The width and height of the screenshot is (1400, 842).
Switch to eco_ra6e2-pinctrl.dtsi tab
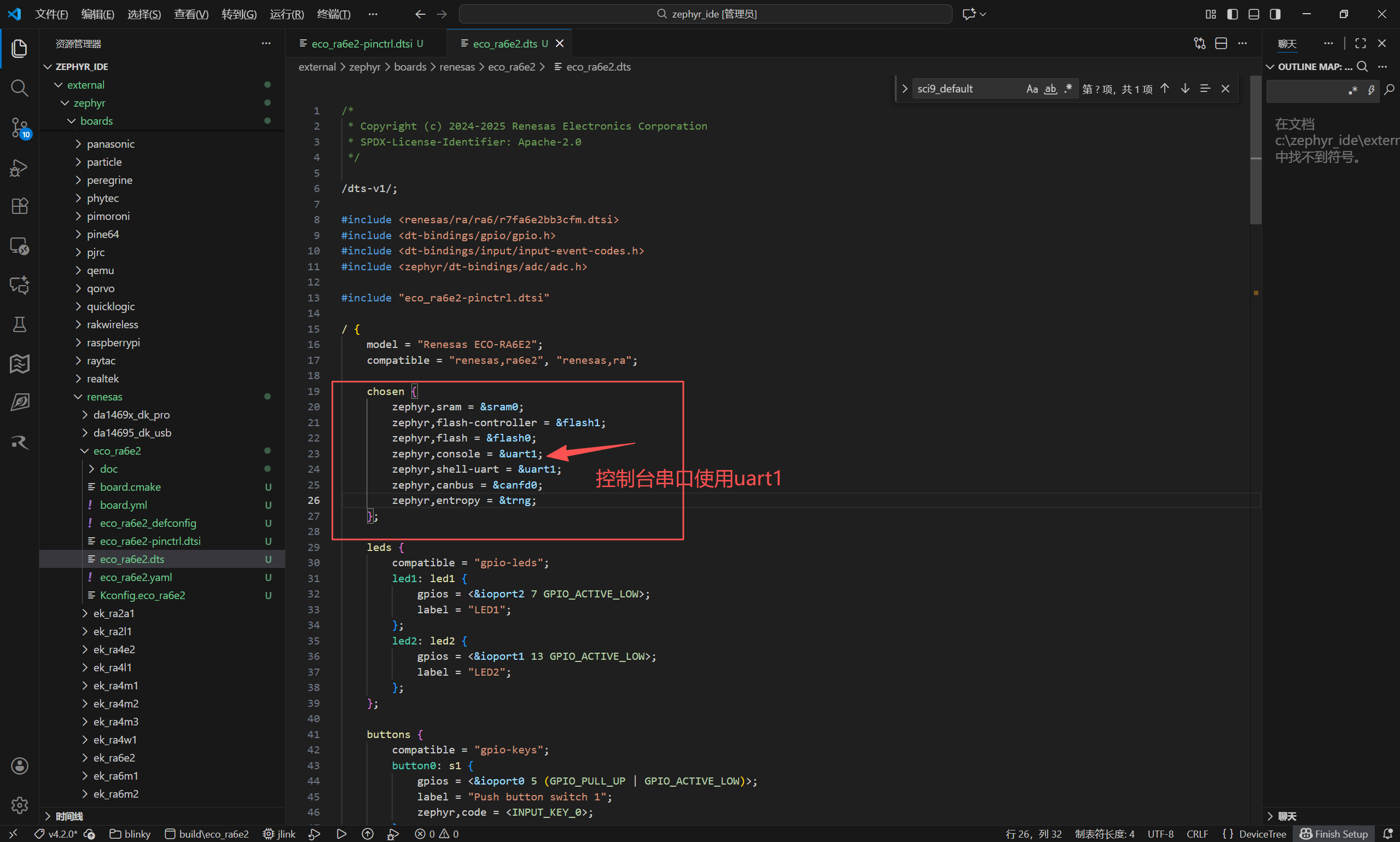point(367,44)
